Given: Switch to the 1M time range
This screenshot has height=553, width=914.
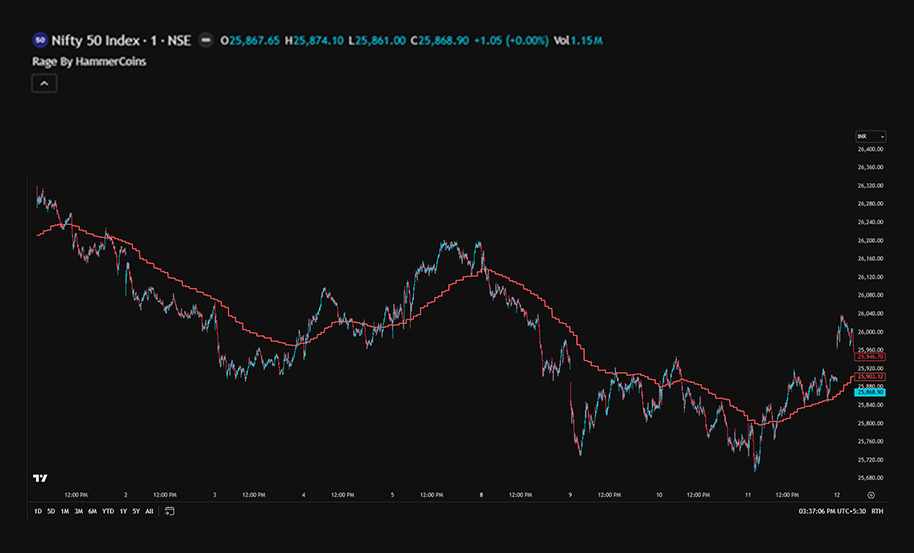Looking at the screenshot, I should pos(65,511).
